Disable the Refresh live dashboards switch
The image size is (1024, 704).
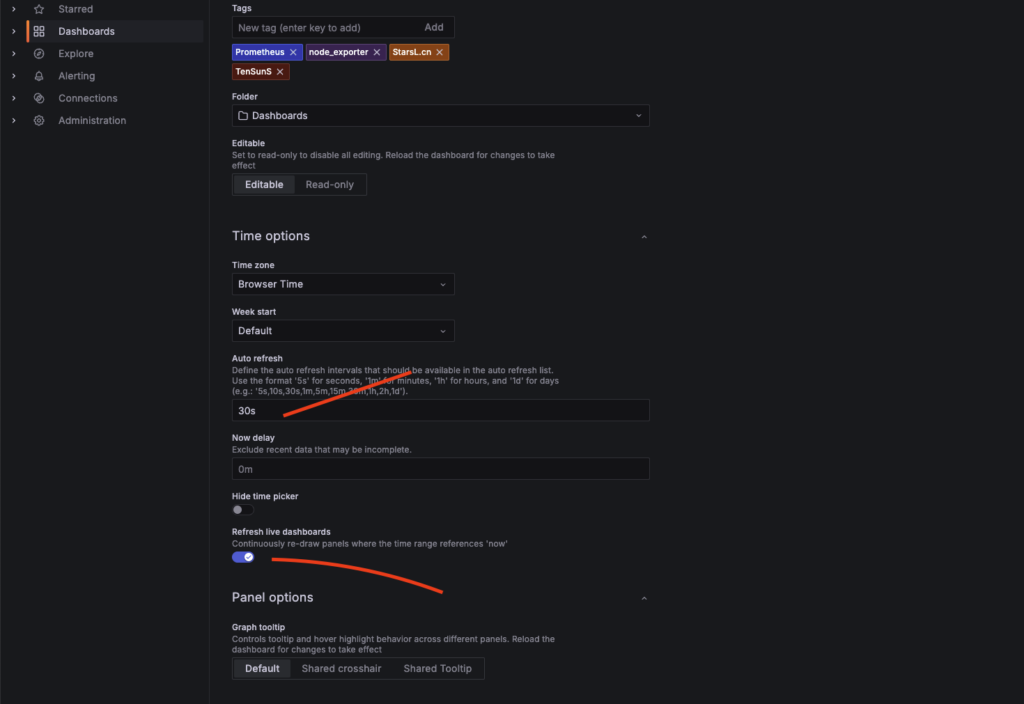pyautogui.click(x=243, y=557)
